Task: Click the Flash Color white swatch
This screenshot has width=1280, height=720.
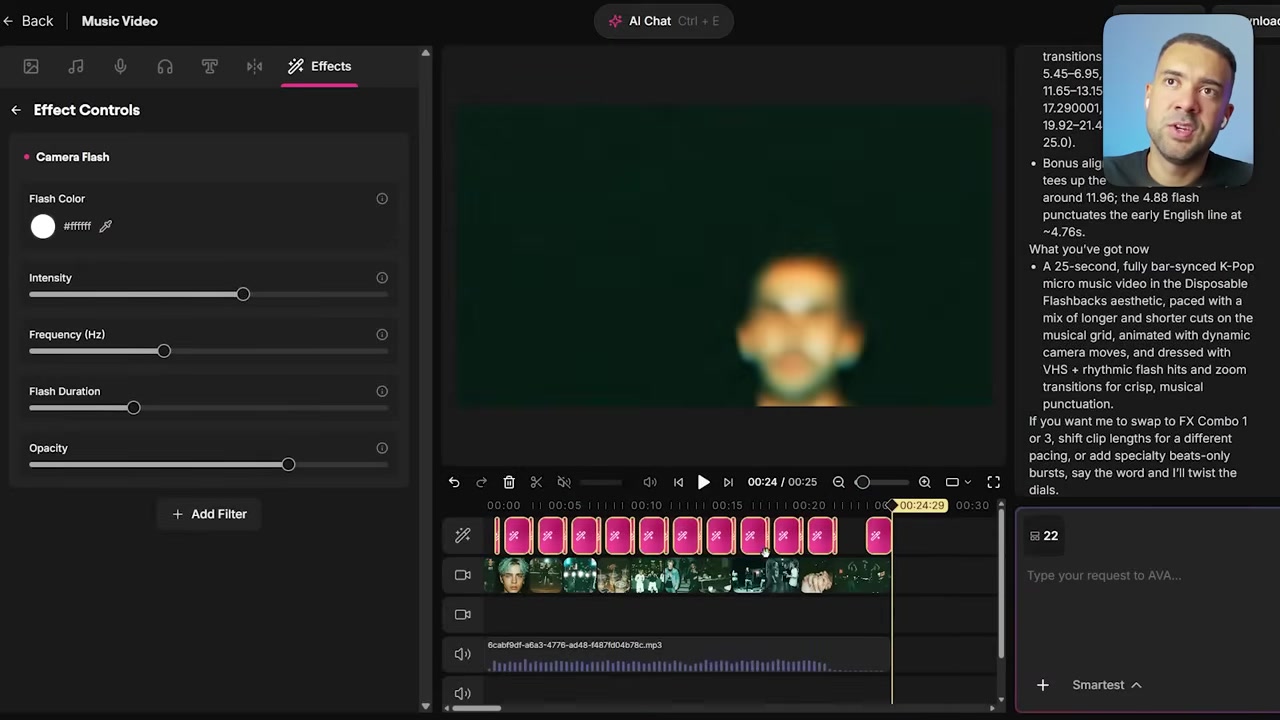Action: pyautogui.click(x=43, y=226)
